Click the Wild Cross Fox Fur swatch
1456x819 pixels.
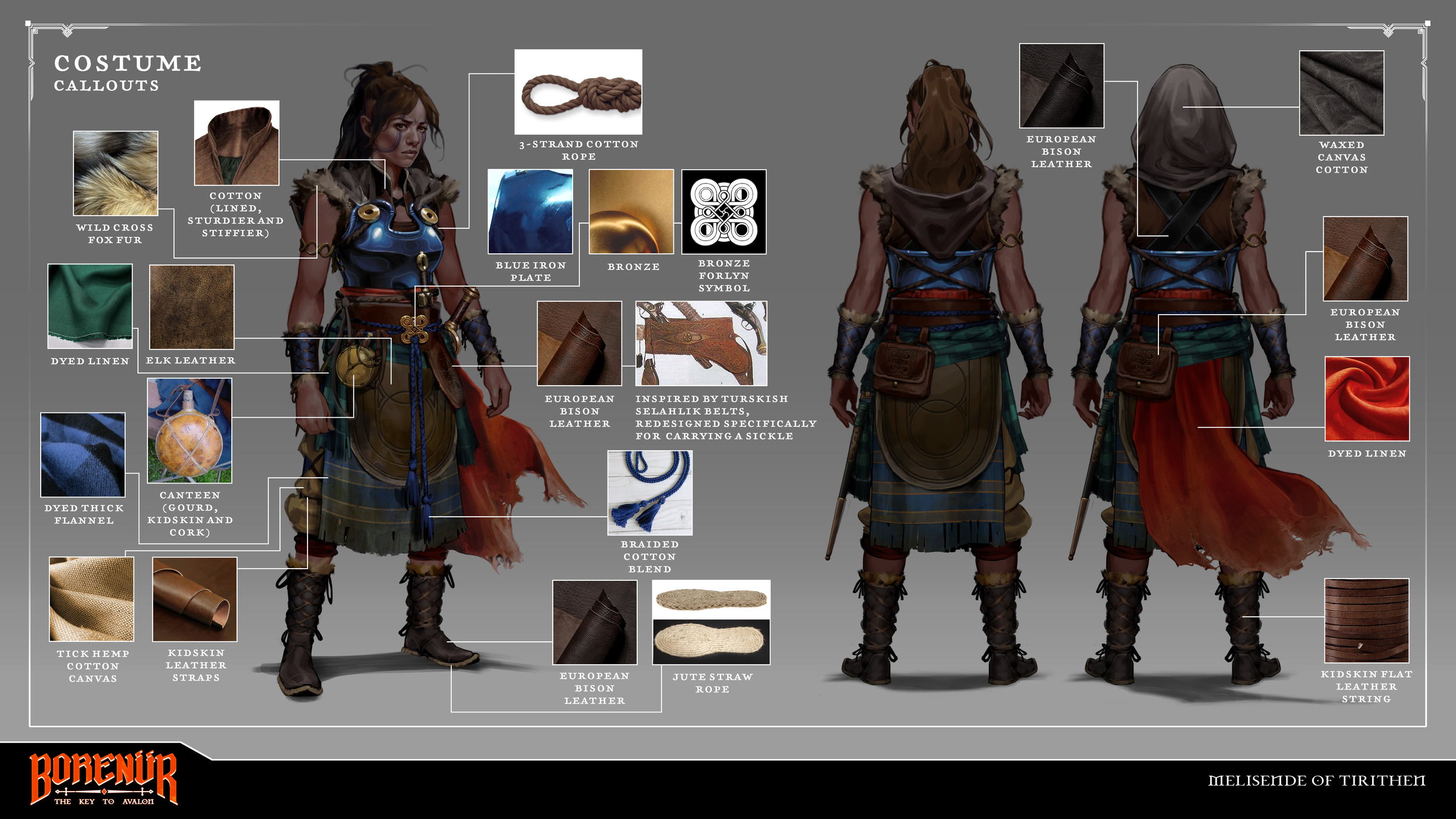click(115, 173)
